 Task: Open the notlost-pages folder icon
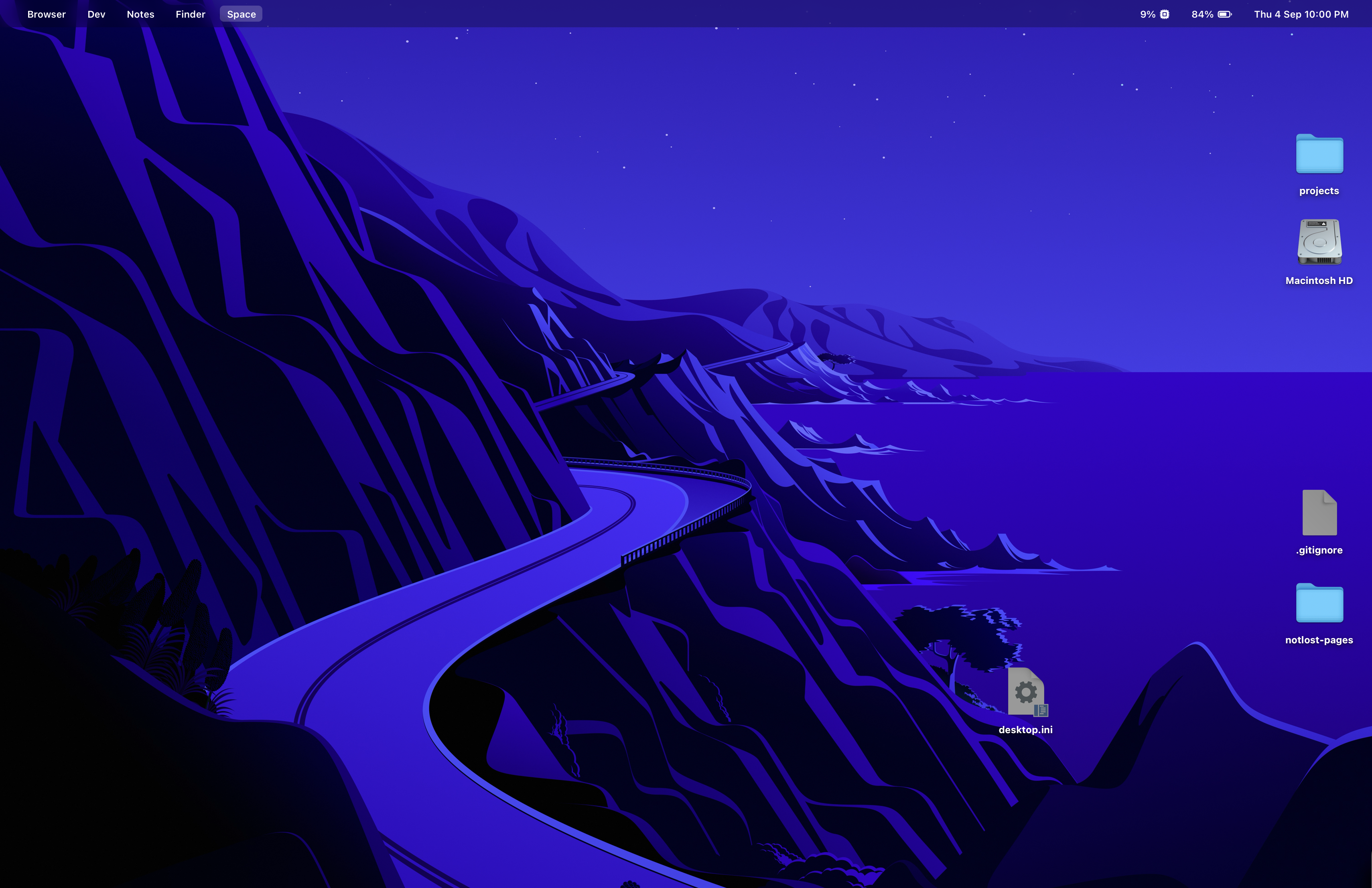click(1319, 603)
